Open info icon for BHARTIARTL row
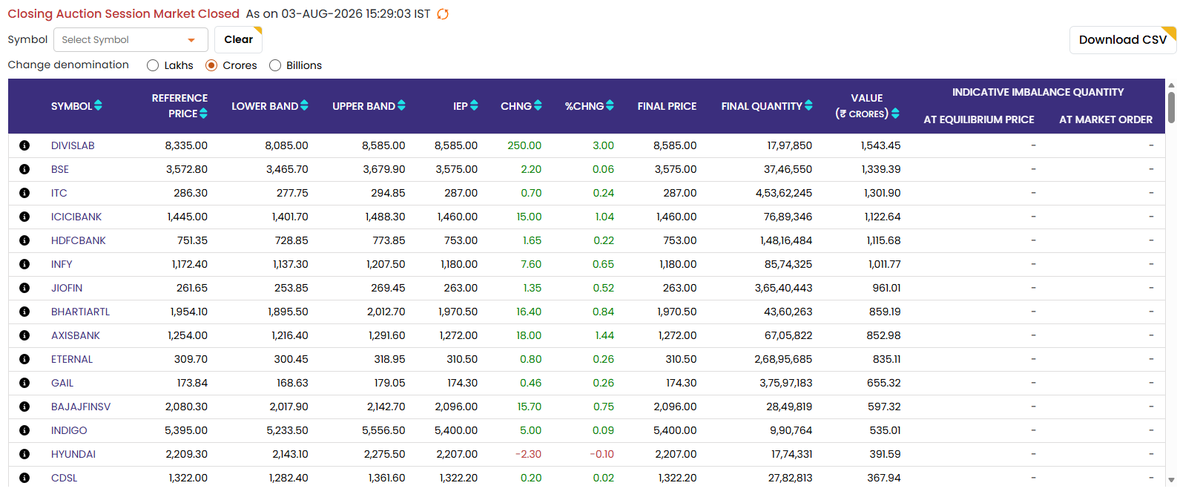 pyautogui.click(x=24, y=312)
